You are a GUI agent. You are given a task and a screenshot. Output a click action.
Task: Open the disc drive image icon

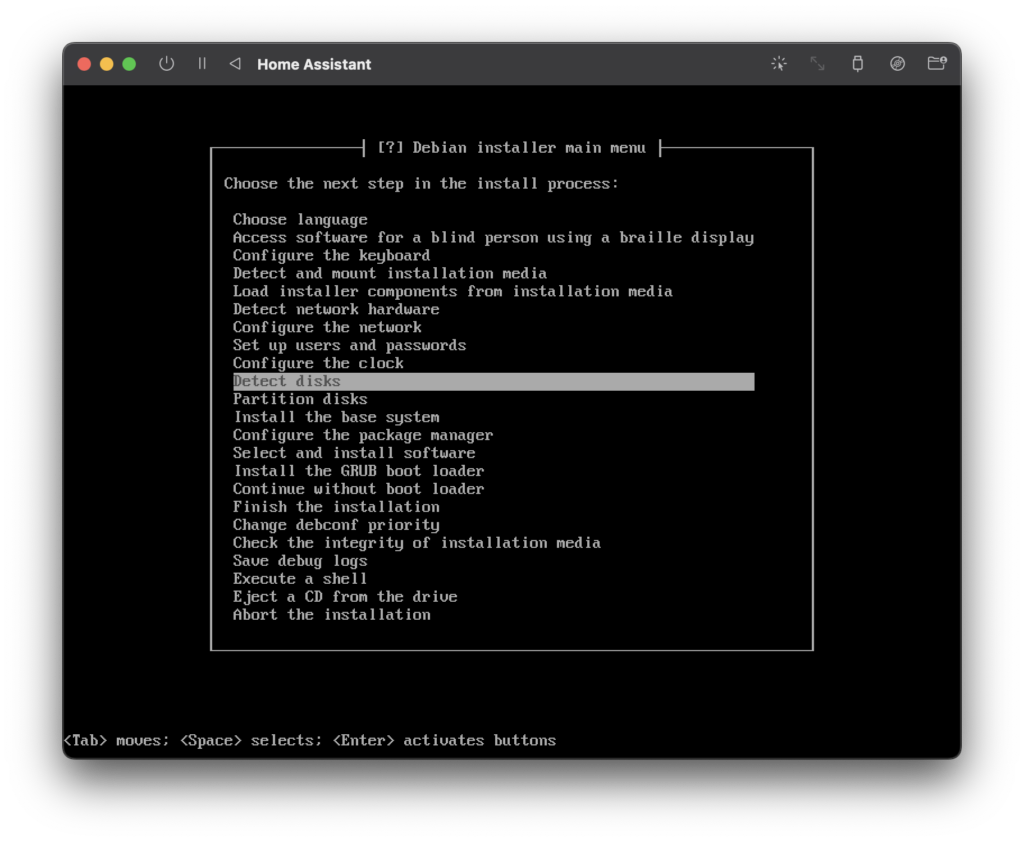pyautogui.click(x=897, y=63)
